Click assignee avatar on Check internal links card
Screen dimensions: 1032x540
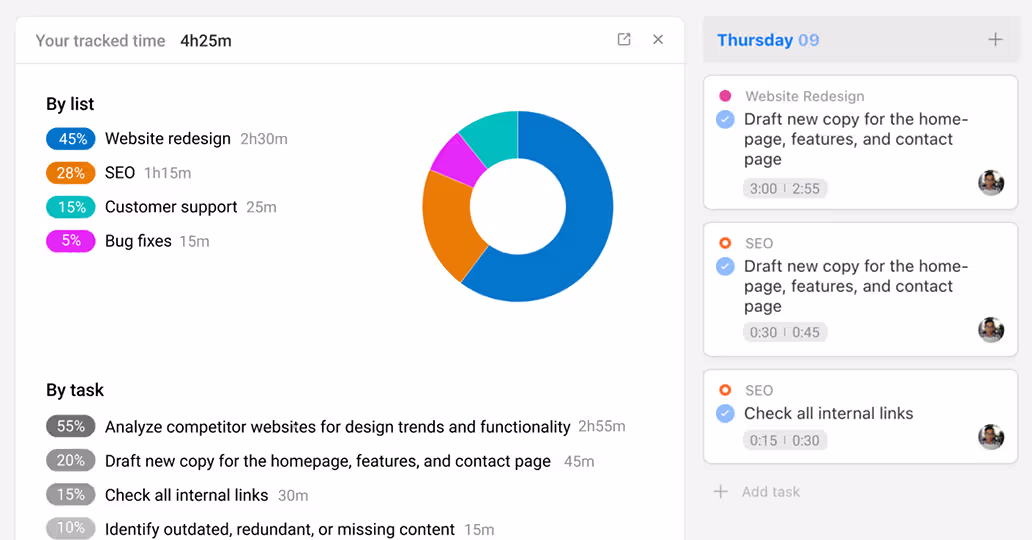(991, 437)
